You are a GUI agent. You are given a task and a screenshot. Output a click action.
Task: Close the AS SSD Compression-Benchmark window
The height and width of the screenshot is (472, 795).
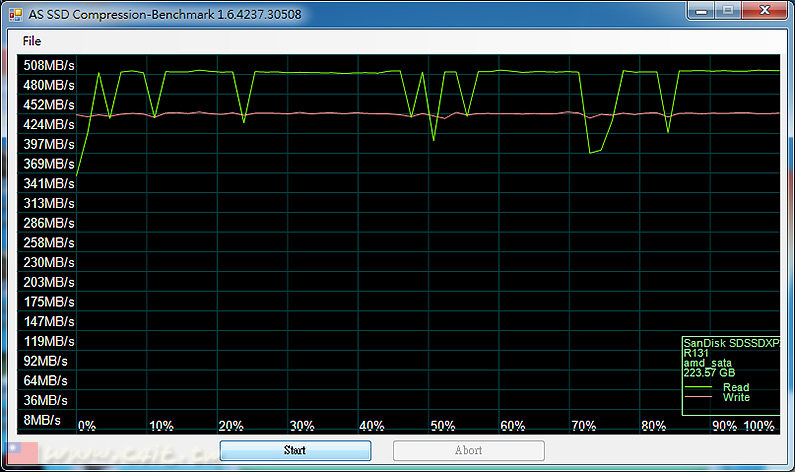(765, 11)
